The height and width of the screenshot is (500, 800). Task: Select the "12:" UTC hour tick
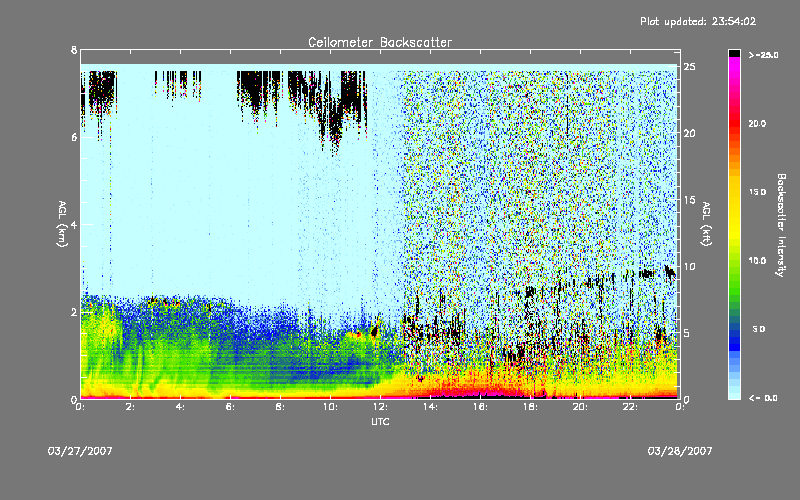(381, 407)
